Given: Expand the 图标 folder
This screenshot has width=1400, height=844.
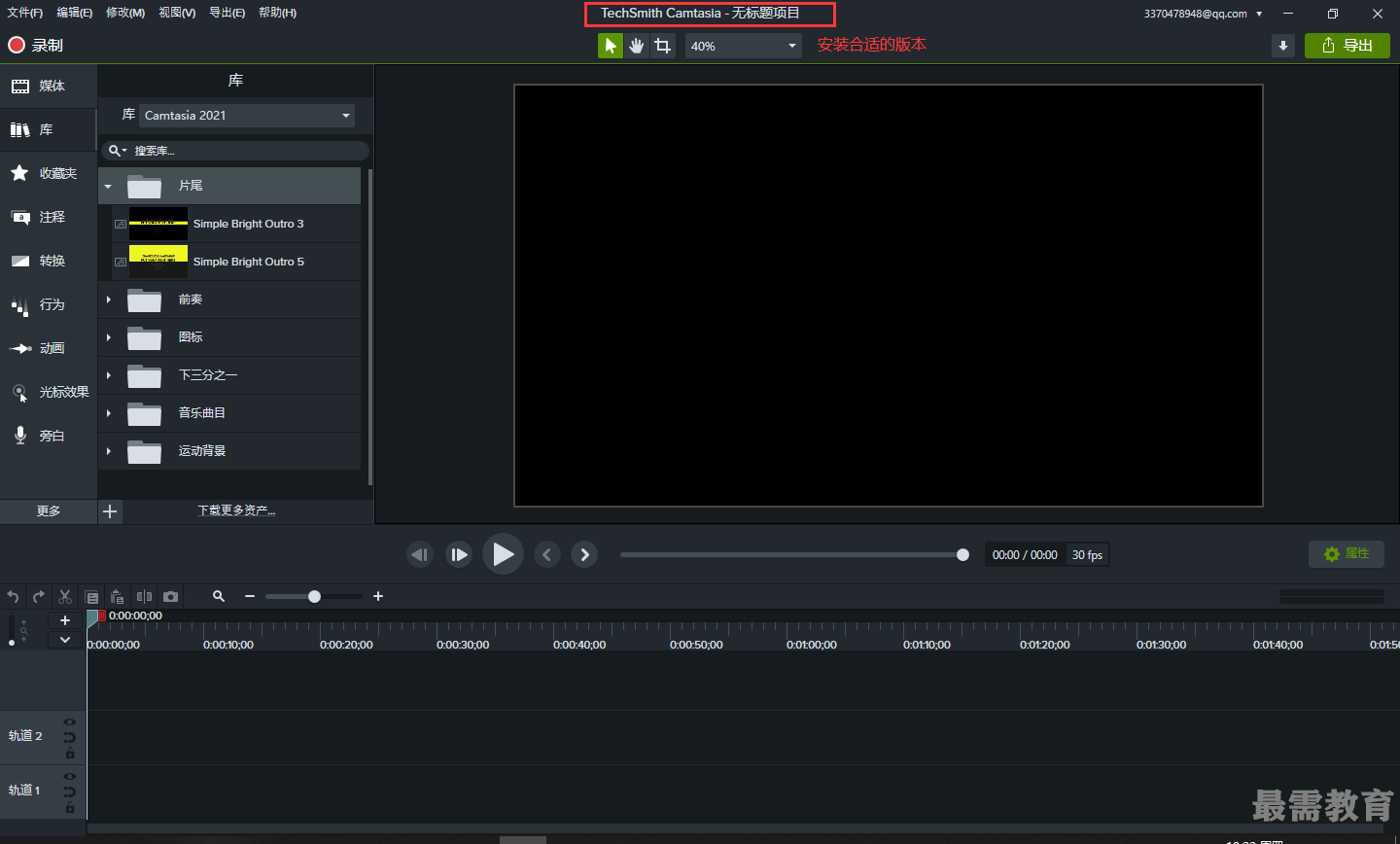Looking at the screenshot, I should 108,337.
